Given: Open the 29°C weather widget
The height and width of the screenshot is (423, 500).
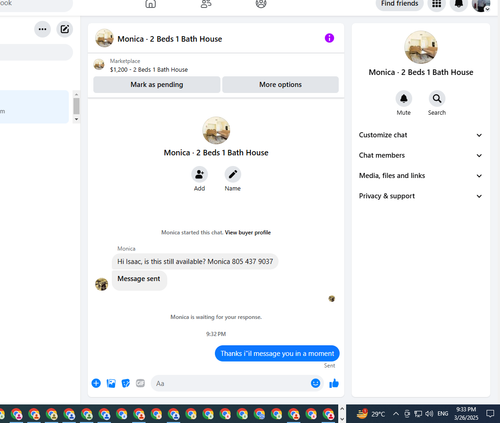Looking at the screenshot, I should [x=371, y=414].
